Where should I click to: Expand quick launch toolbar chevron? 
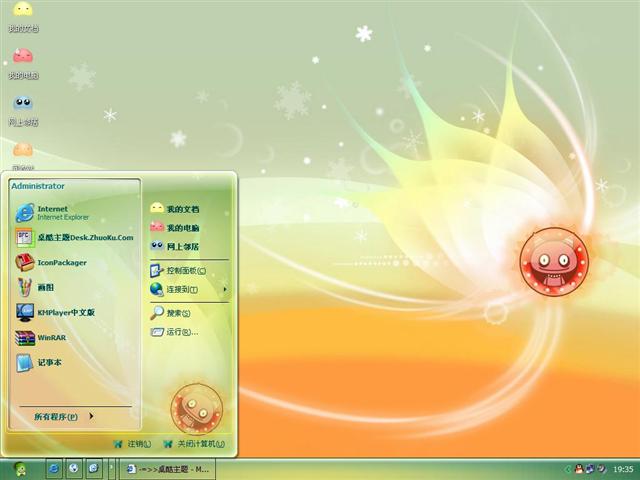point(111,469)
